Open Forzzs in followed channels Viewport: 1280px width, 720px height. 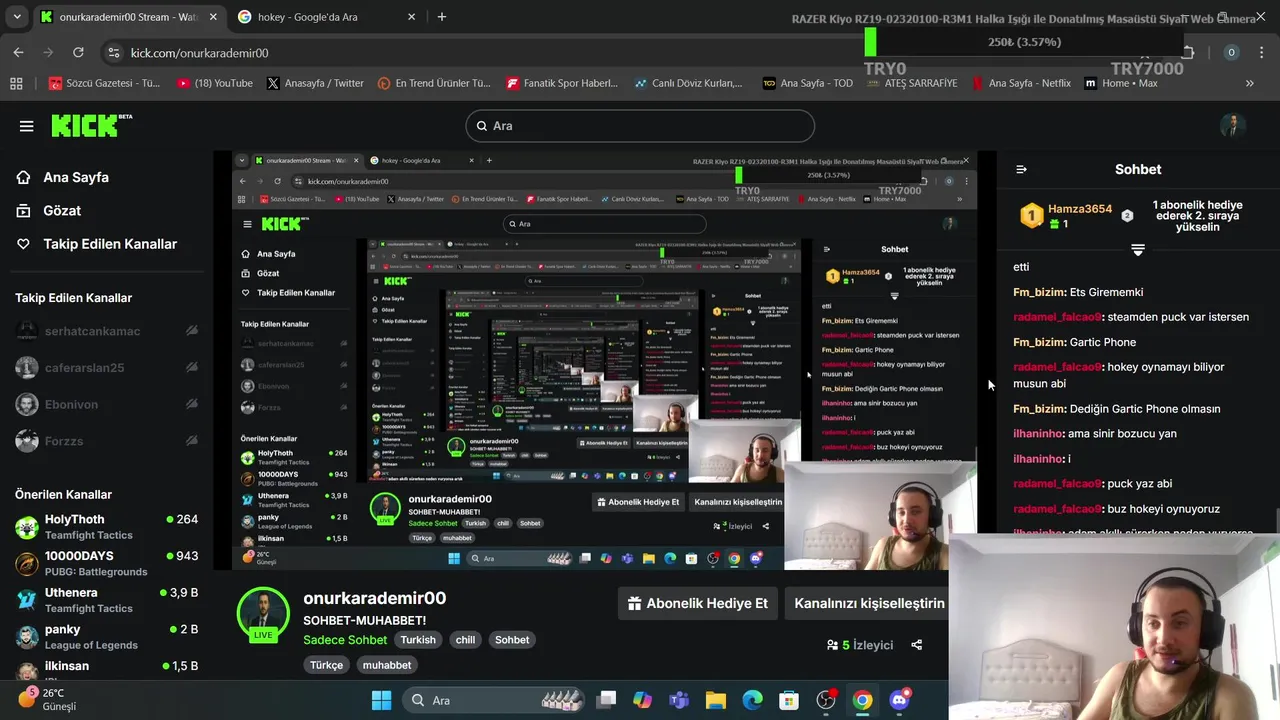coord(107,441)
